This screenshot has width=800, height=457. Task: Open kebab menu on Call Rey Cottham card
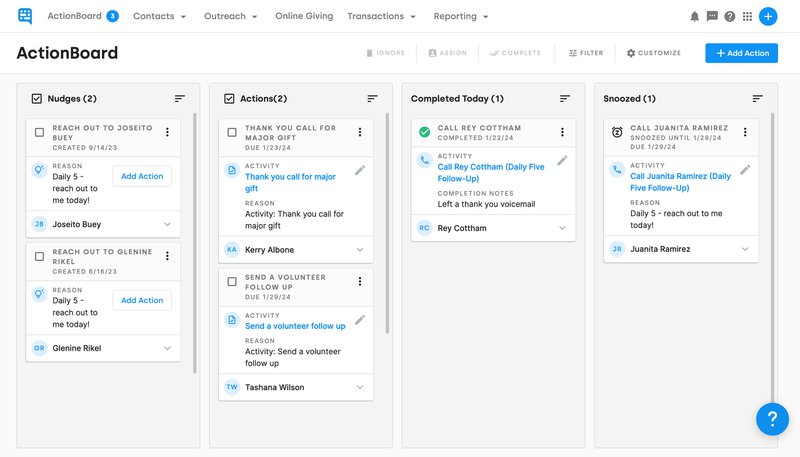point(563,132)
